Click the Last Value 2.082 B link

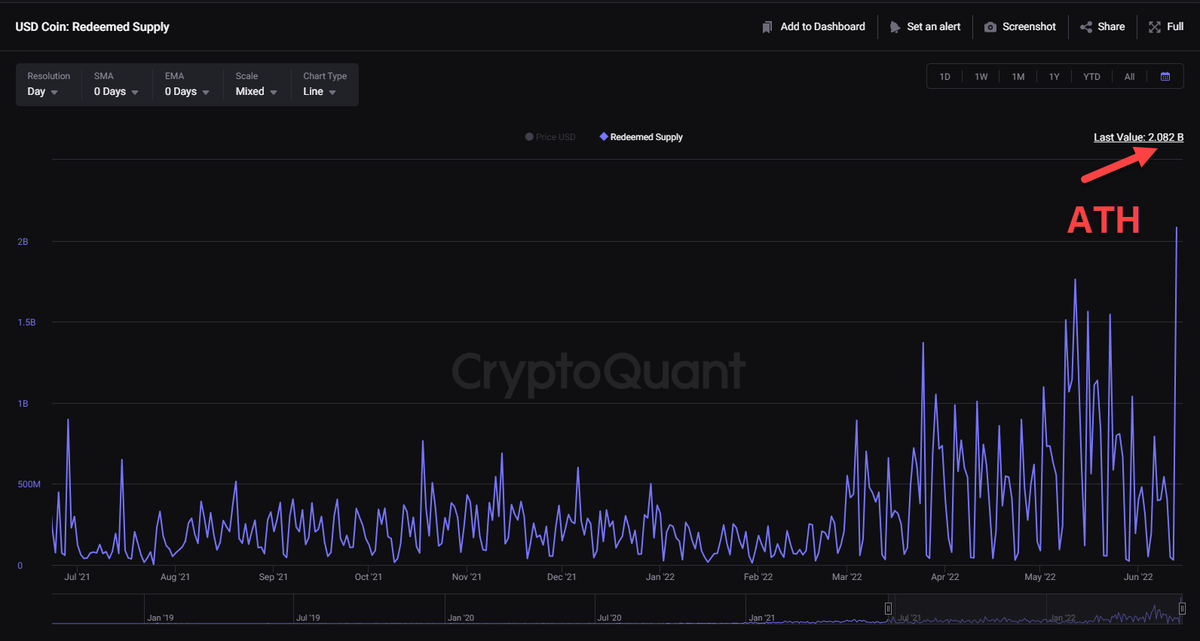coord(1138,137)
